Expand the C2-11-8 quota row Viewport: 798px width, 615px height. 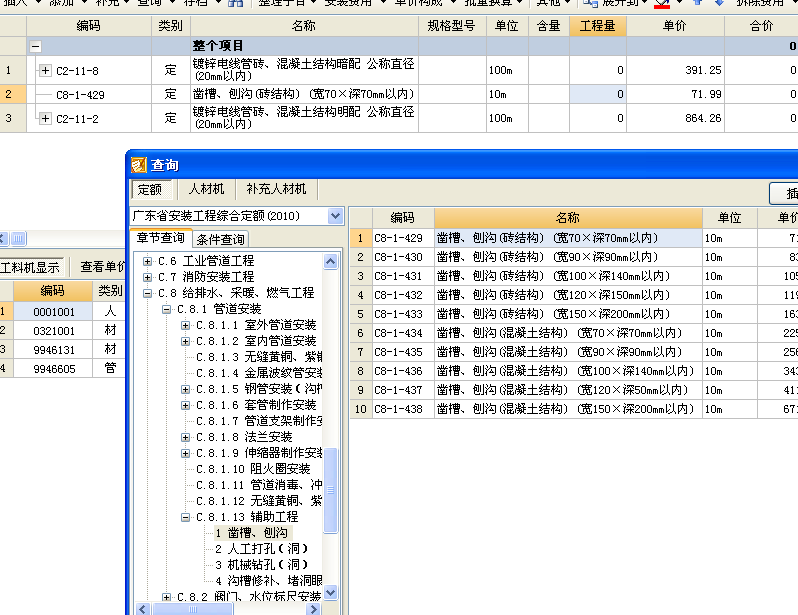(45, 70)
